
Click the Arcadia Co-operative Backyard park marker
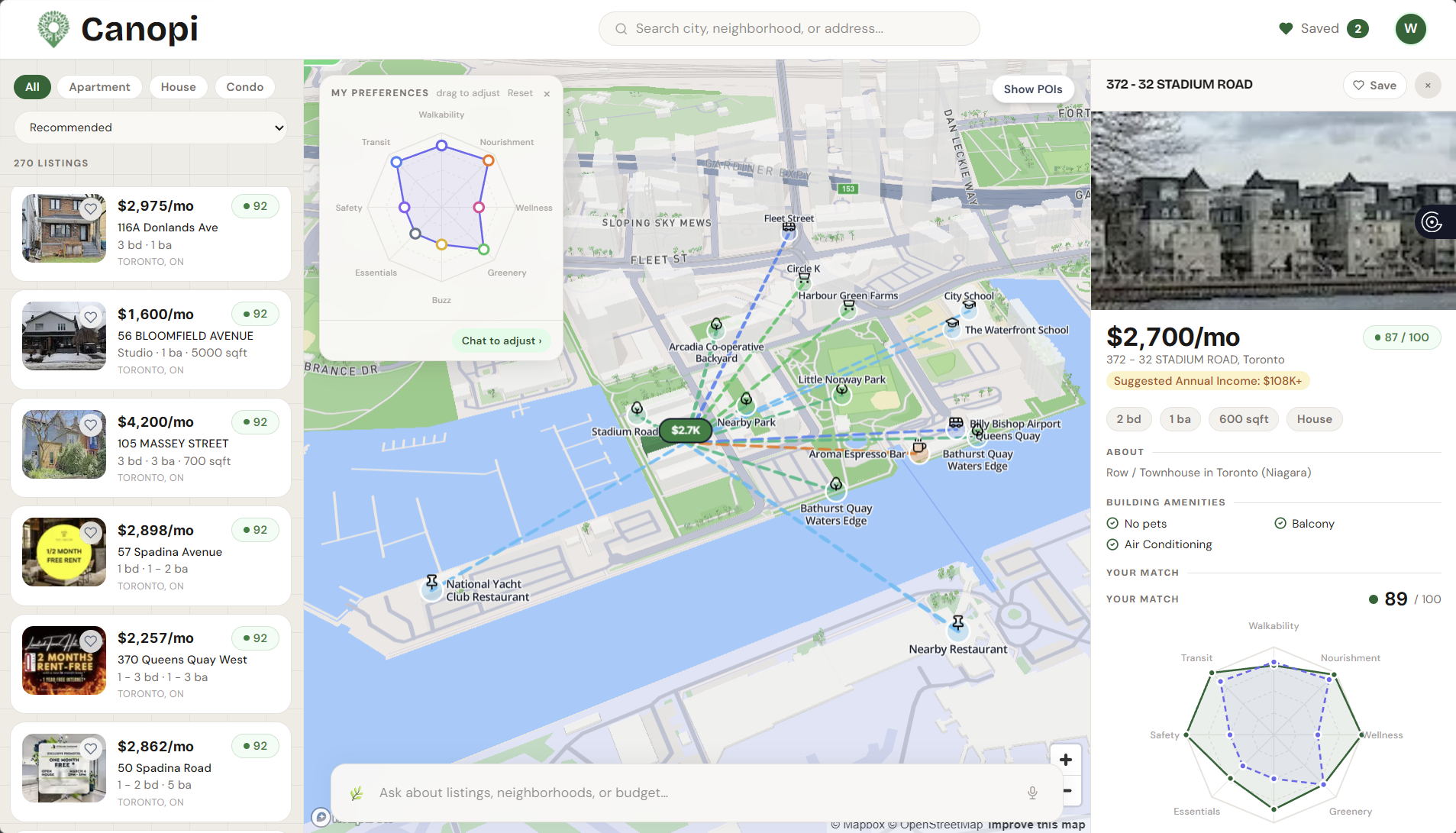(x=716, y=328)
